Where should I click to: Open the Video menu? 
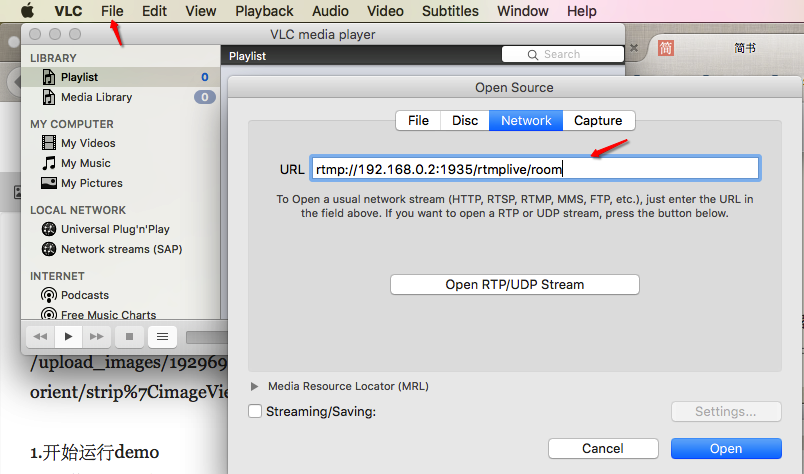pos(385,11)
